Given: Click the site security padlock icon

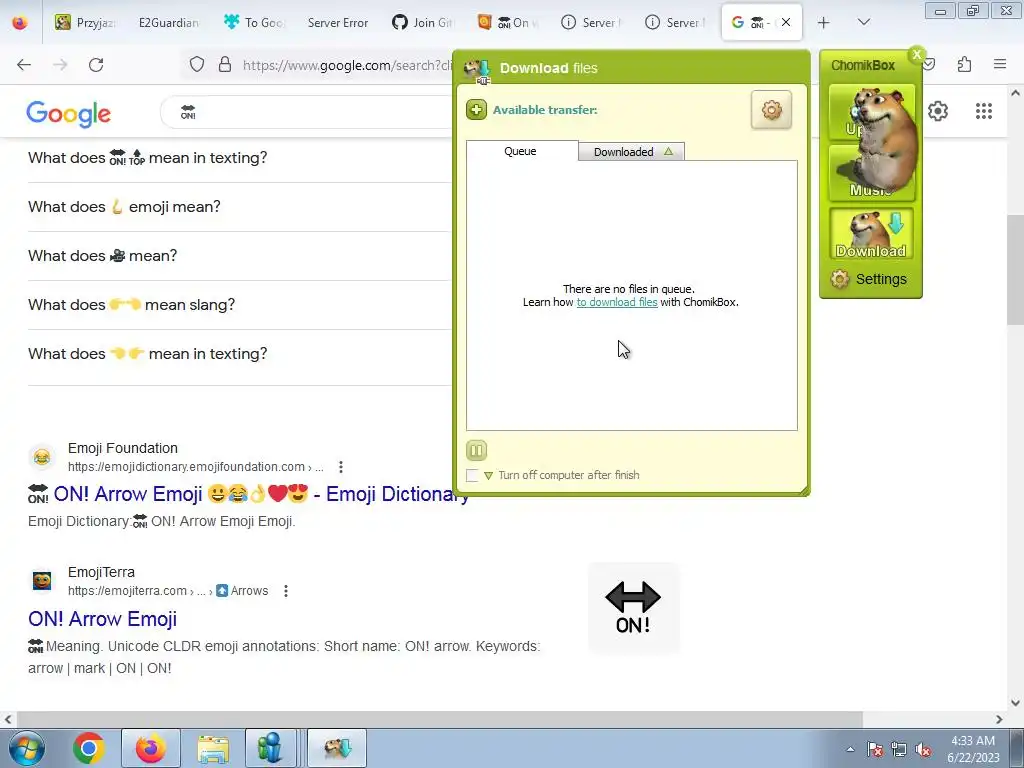Looking at the screenshot, I should (225, 65).
